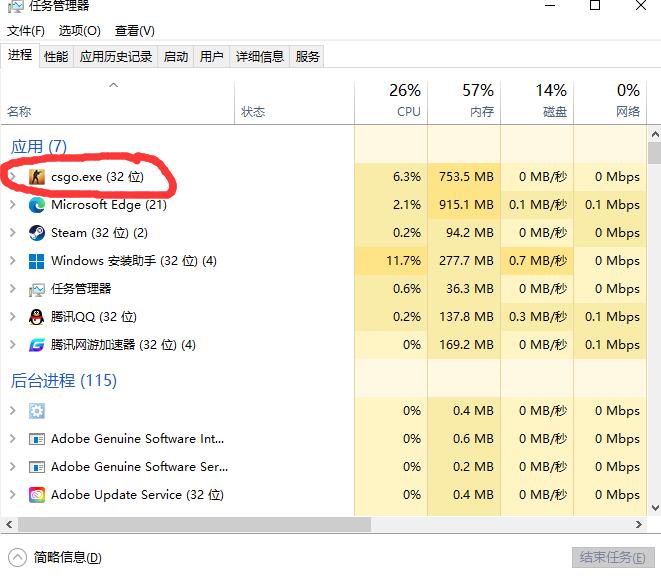Click the 36.3 MB memory value

470,289
